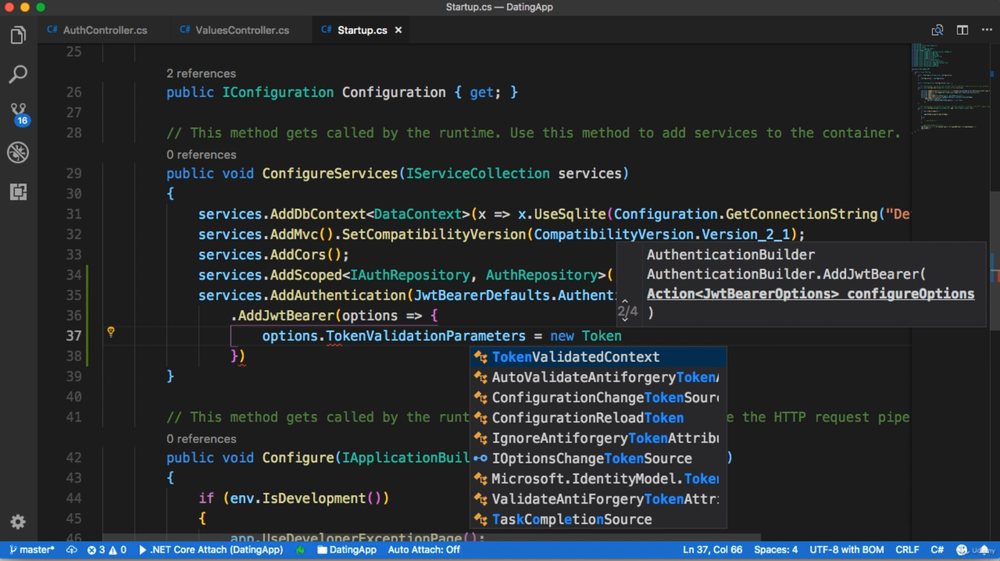Image resolution: width=1000 pixels, height=561 pixels.
Task: Click the Manage gear icon
Action: click(18, 521)
